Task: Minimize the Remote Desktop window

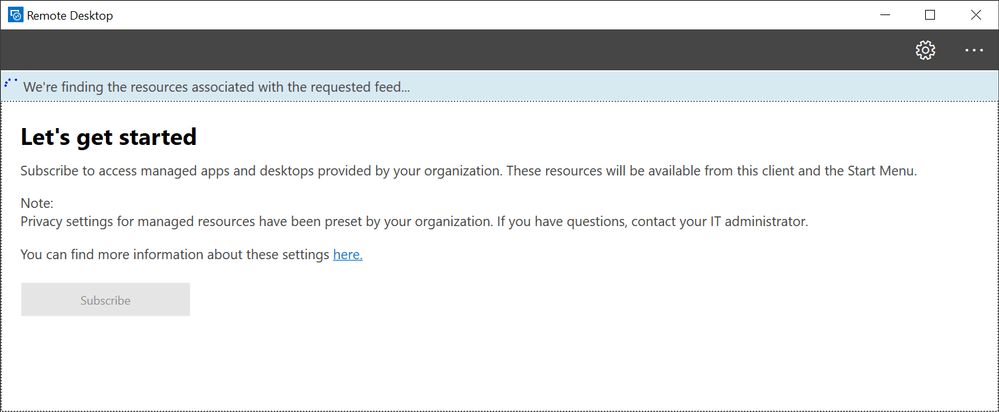Action: click(x=885, y=15)
